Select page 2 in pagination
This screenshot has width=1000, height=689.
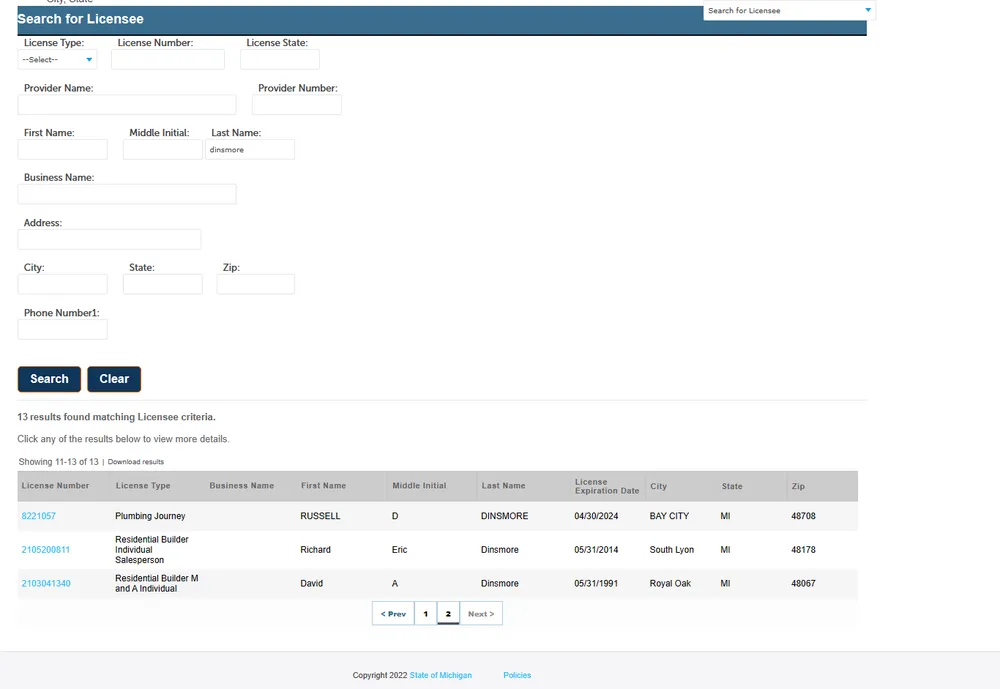point(448,614)
